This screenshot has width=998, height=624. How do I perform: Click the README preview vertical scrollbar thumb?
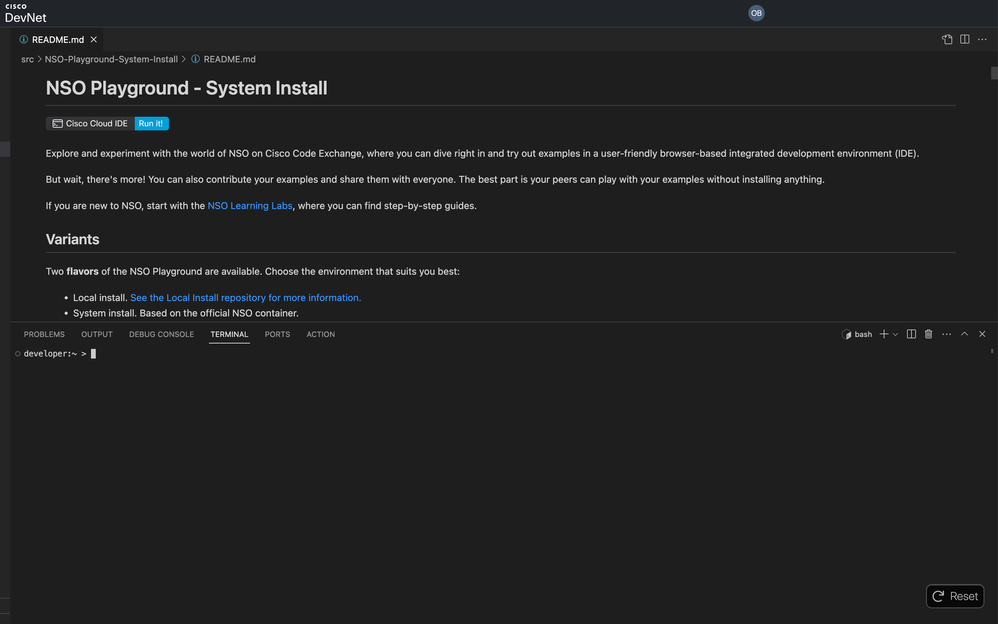(994, 73)
